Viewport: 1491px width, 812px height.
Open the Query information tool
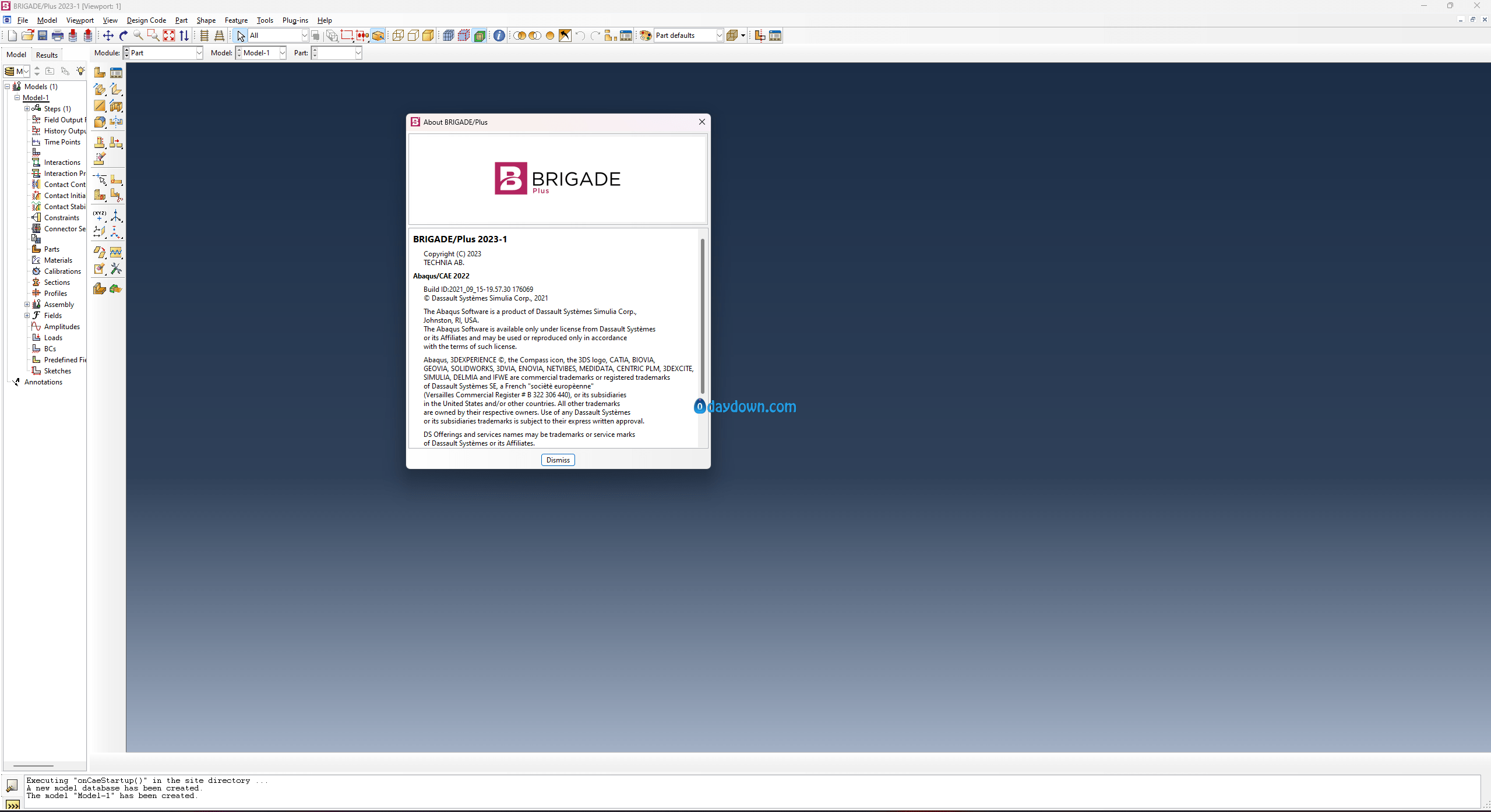pyautogui.click(x=499, y=36)
